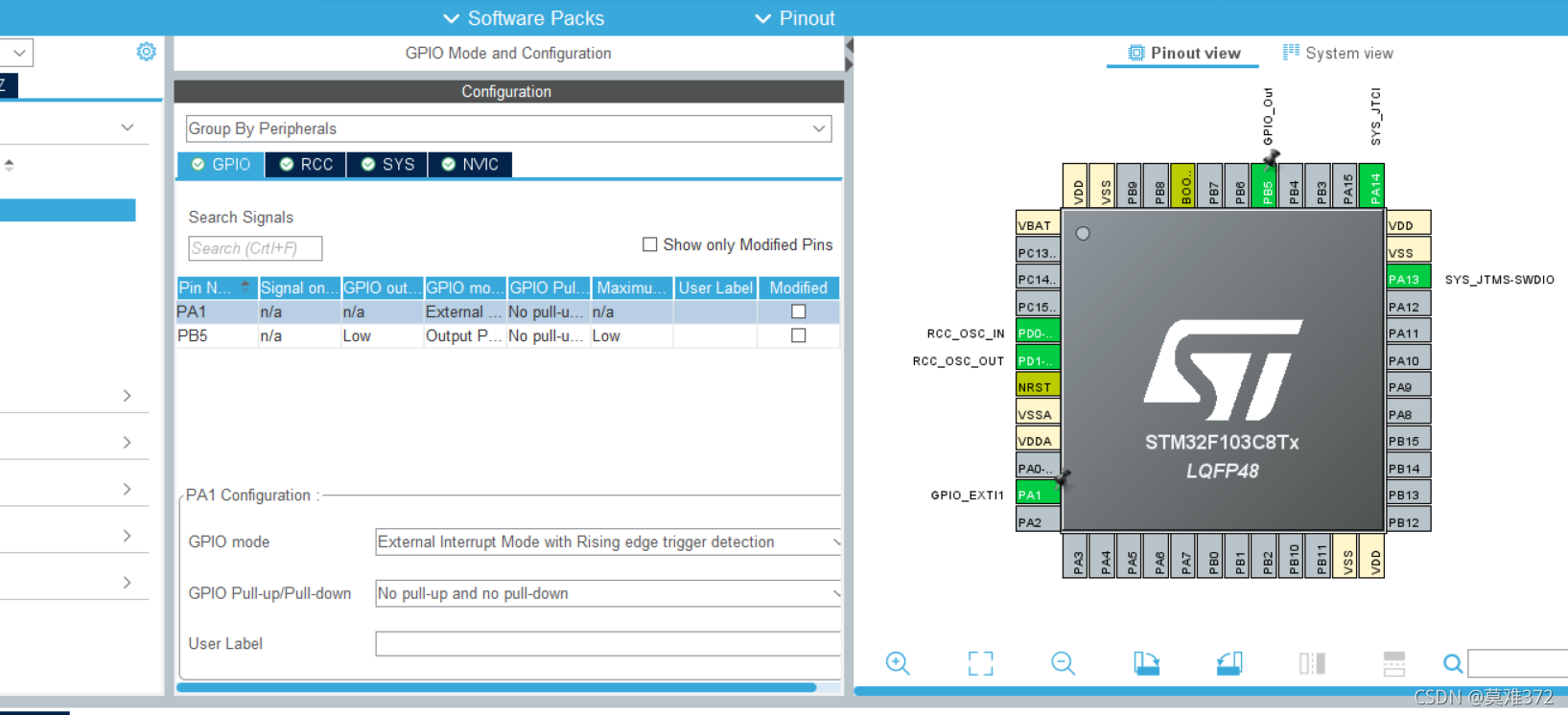Click the highlighted blue item in left panel
This screenshot has width=1568, height=715.
point(67,210)
